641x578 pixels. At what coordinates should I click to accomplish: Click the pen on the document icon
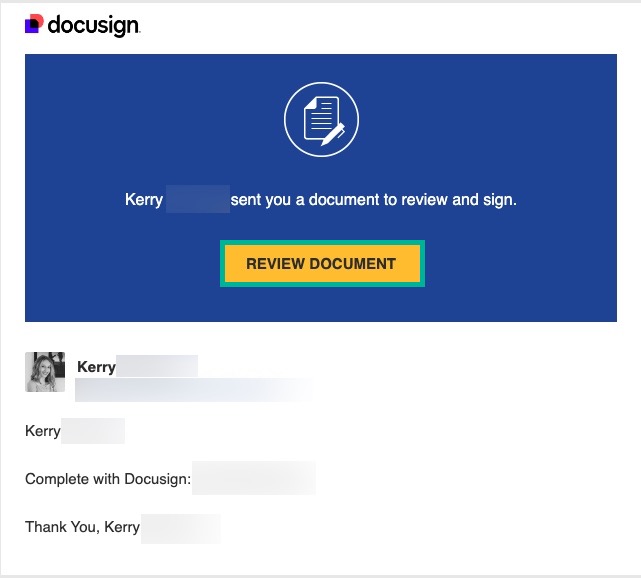(x=338, y=131)
